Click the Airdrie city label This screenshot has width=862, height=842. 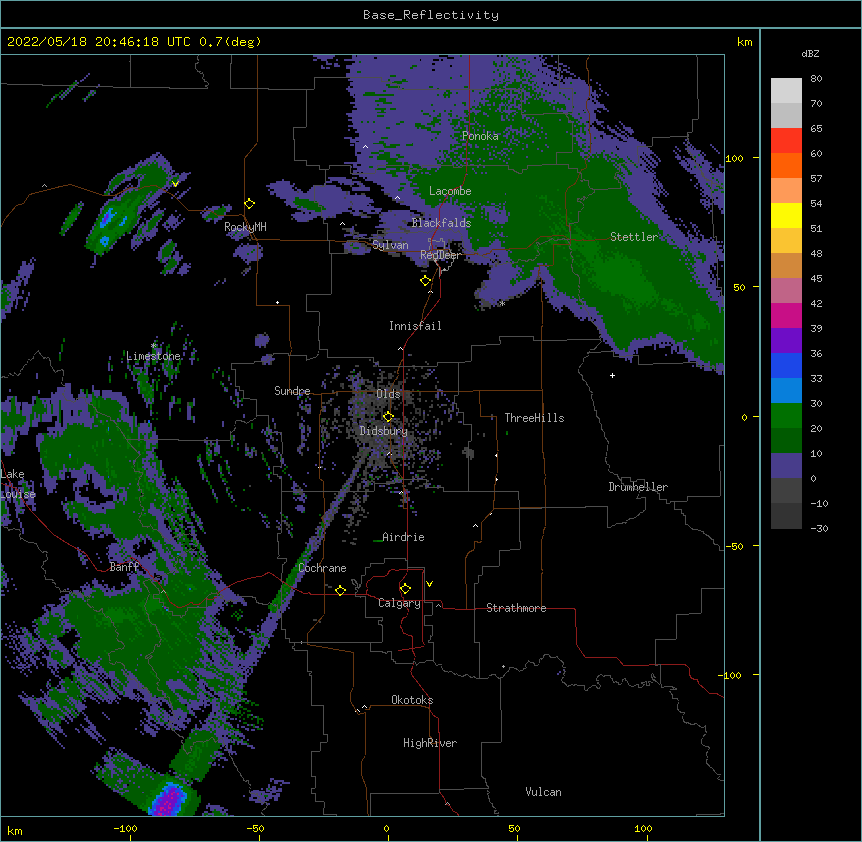point(404,537)
